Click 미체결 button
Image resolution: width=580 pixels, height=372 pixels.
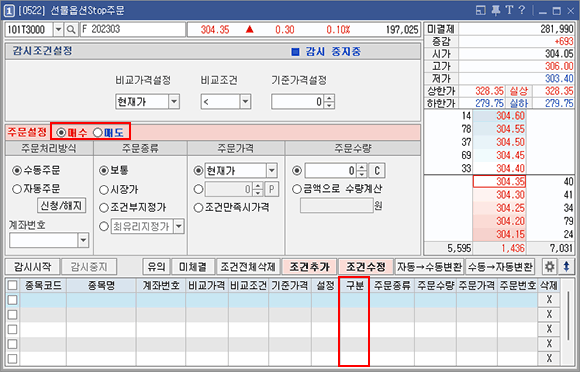pyautogui.click(x=192, y=266)
